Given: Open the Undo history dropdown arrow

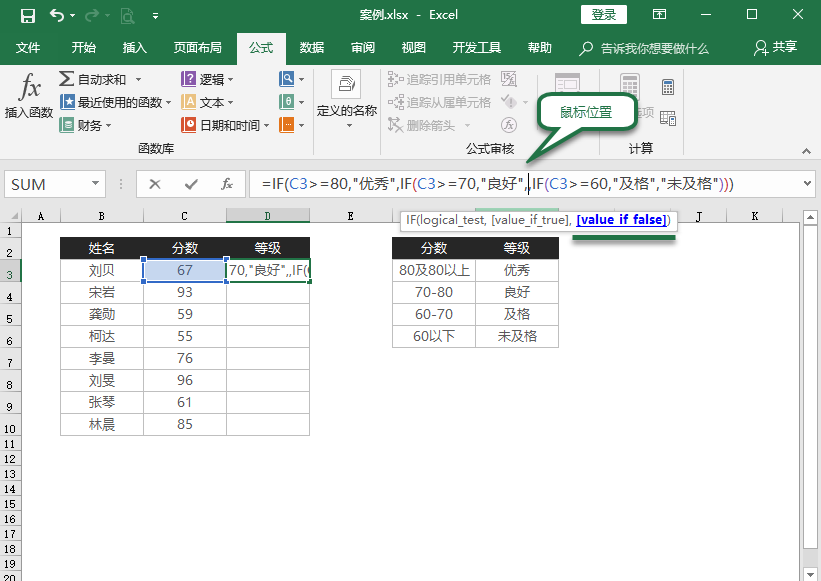Looking at the screenshot, I should (72, 16).
